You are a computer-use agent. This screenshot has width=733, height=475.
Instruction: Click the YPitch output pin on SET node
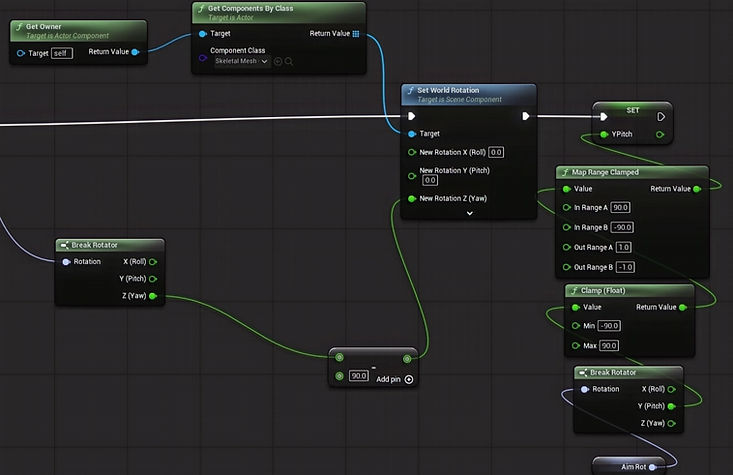click(660, 135)
